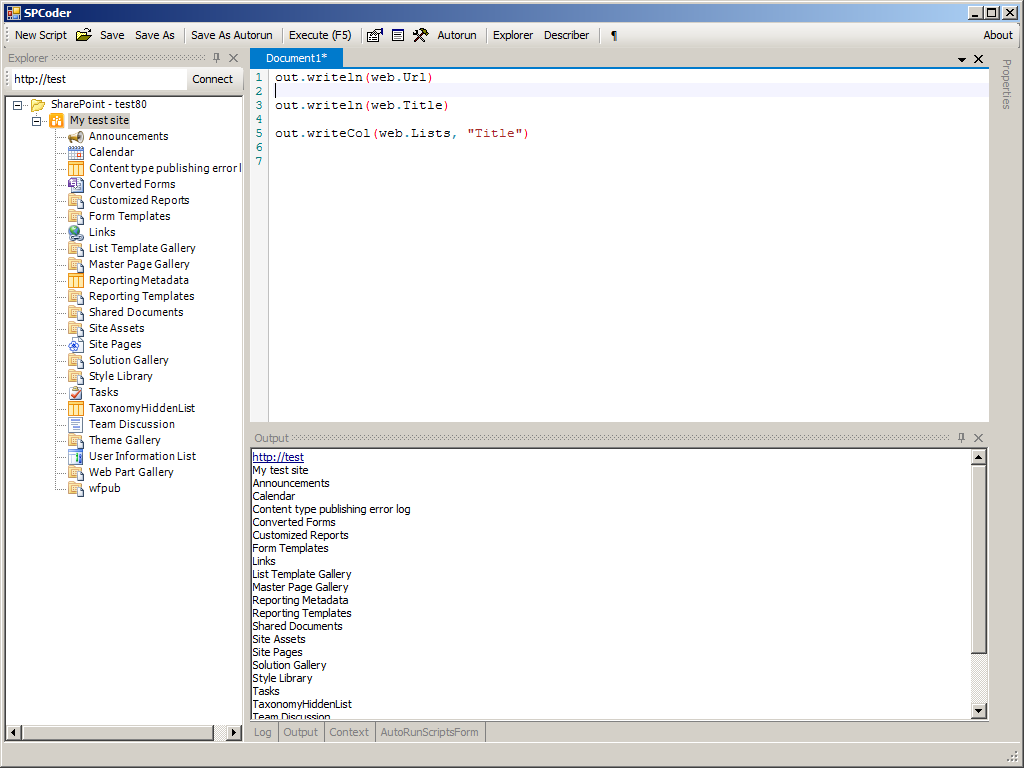Pin the Explorer panel
1024x768 pixels.
[217, 58]
